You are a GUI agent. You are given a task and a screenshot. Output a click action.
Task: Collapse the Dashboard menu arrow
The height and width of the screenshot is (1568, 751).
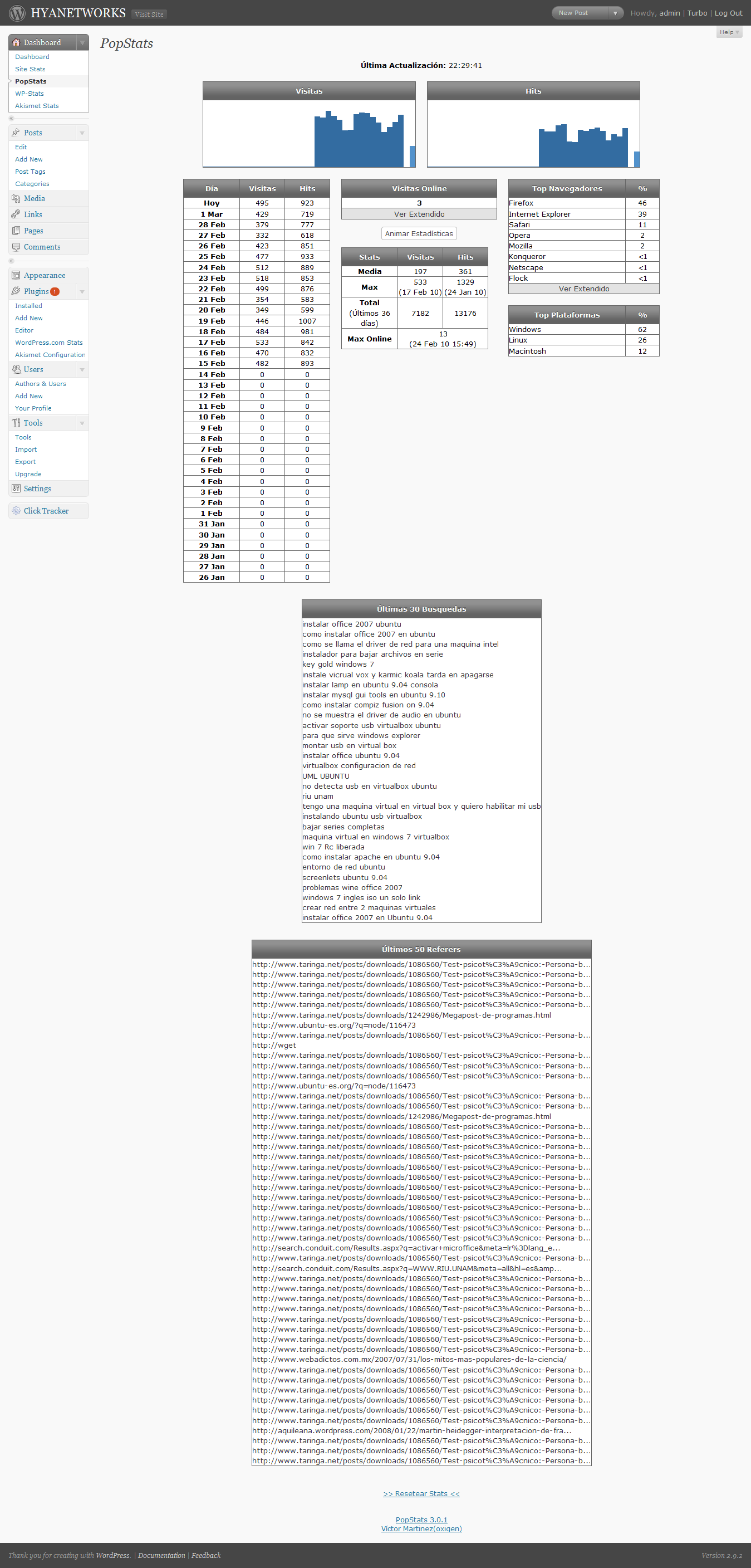82,42
